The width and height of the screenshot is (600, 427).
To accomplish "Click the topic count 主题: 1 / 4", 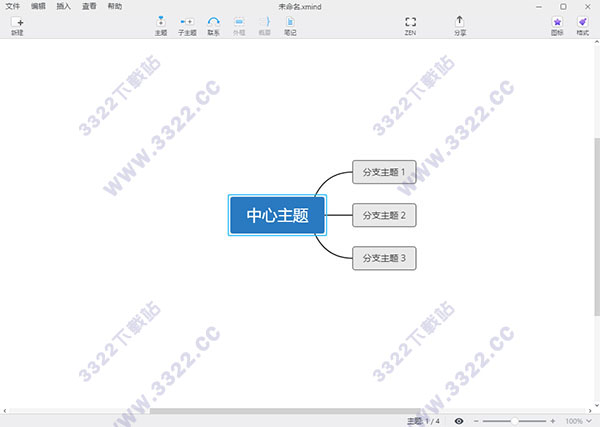I will pos(423,421).
